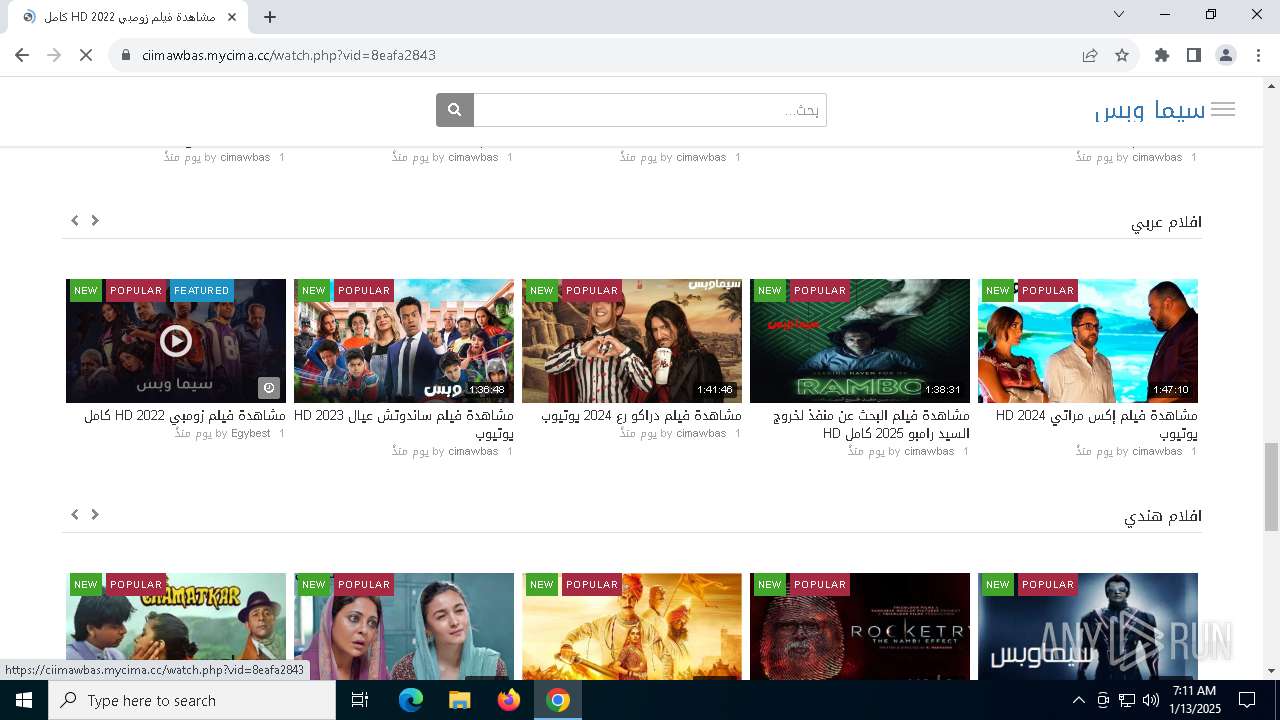Share this page using the address bar icon
Image resolution: width=1280 pixels, height=720 pixels.
1090,55
